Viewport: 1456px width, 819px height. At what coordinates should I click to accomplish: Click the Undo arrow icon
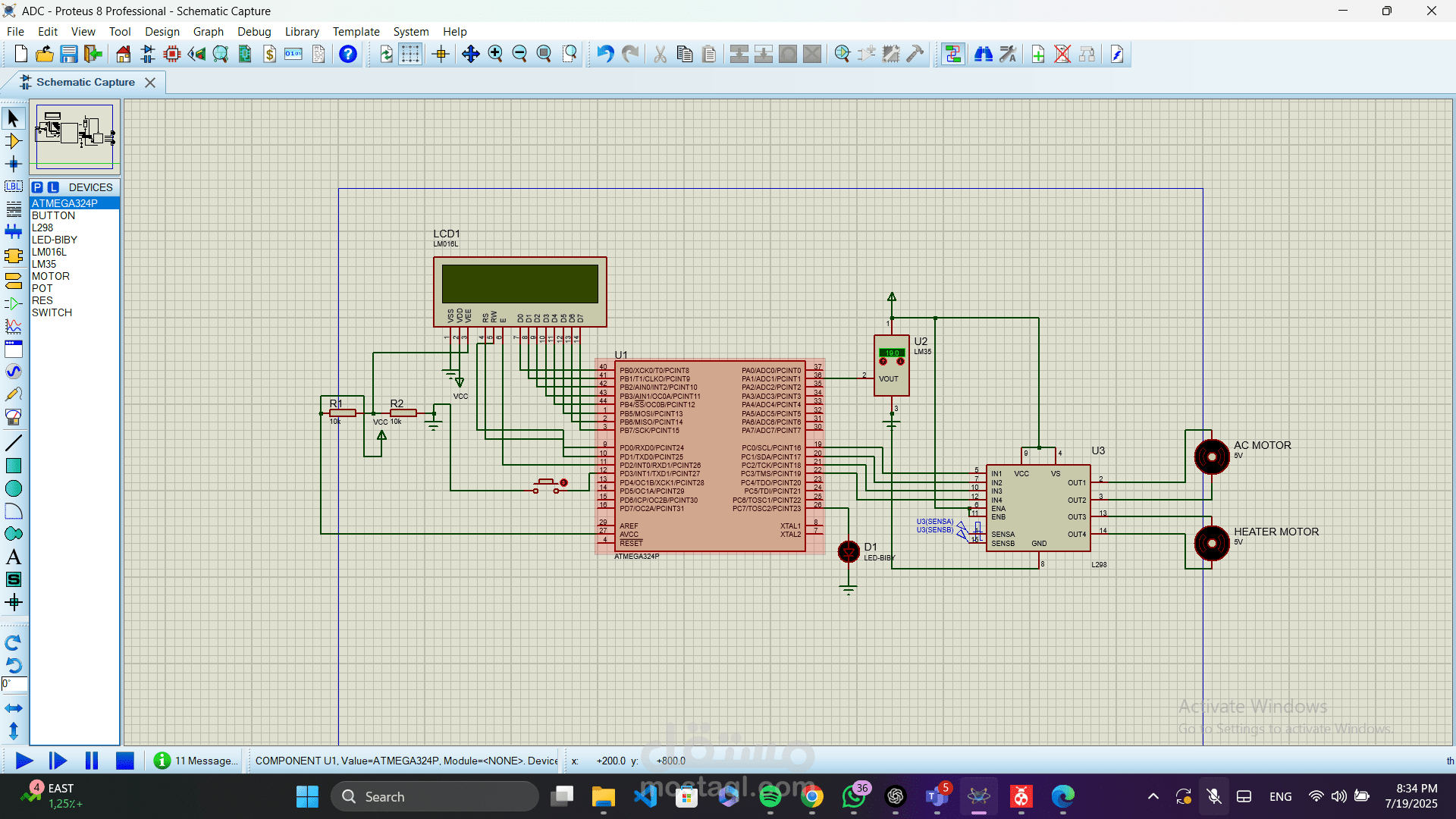[605, 54]
